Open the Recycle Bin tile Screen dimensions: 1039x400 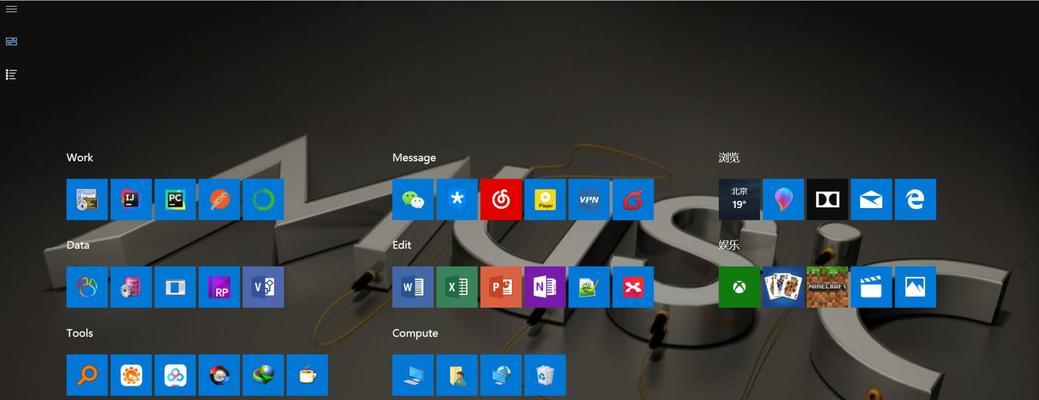(x=545, y=375)
